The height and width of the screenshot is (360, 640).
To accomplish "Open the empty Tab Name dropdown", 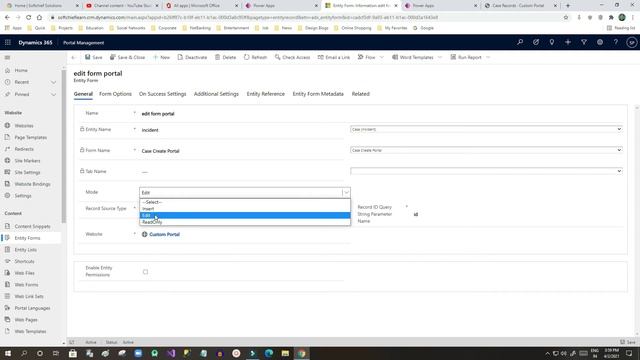I will (x=486, y=171).
